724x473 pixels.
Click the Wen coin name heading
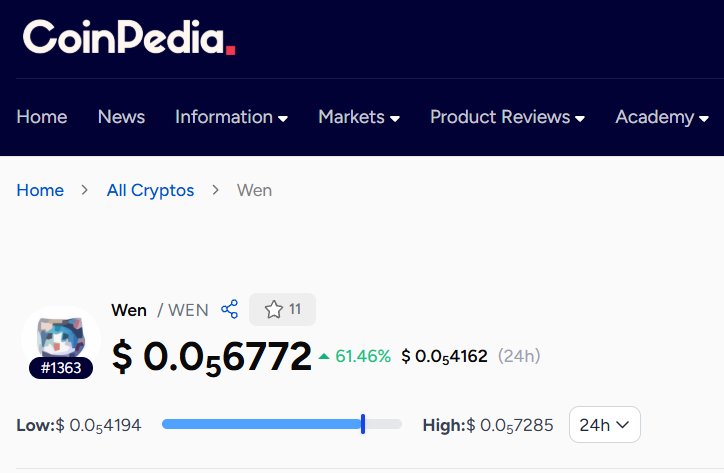tap(129, 310)
